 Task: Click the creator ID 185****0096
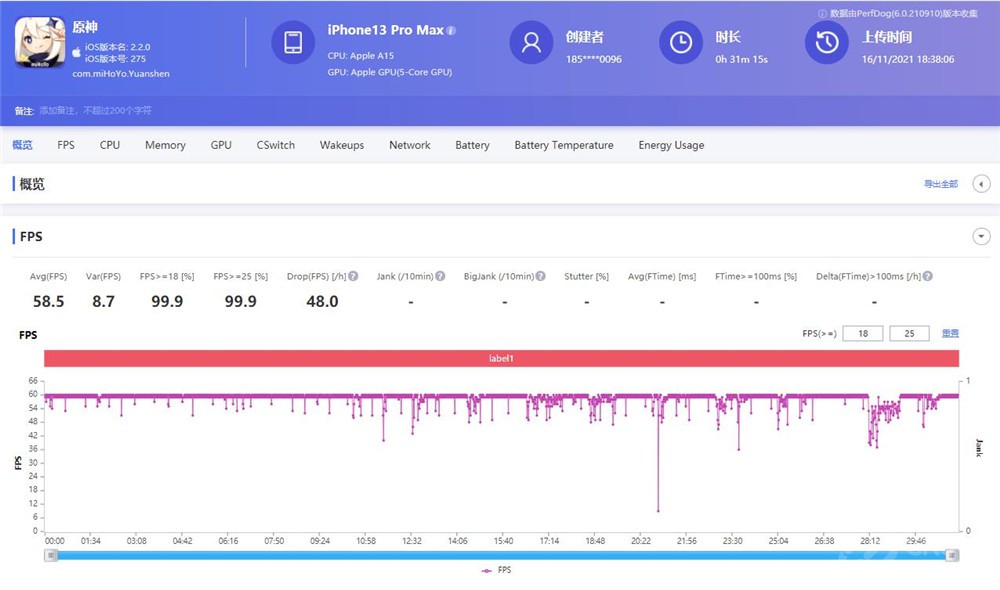point(593,59)
